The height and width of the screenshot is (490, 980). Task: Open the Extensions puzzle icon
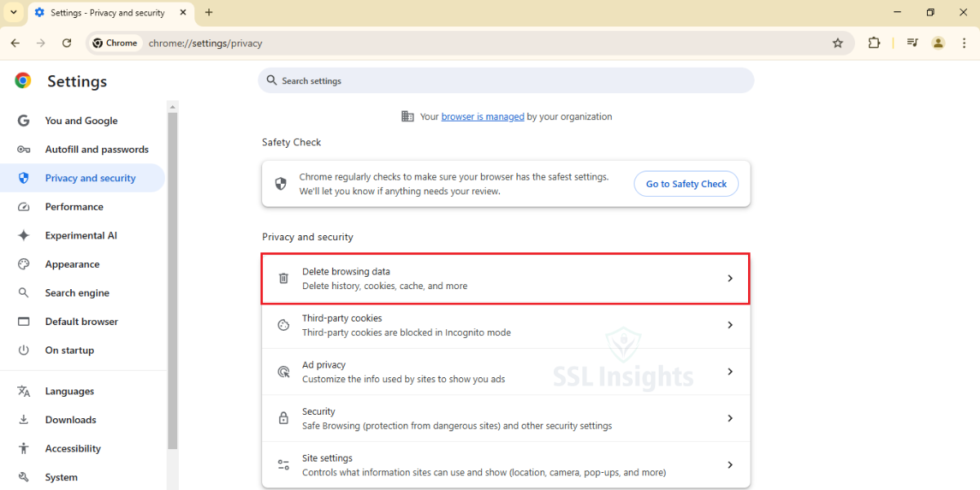(x=874, y=43)
